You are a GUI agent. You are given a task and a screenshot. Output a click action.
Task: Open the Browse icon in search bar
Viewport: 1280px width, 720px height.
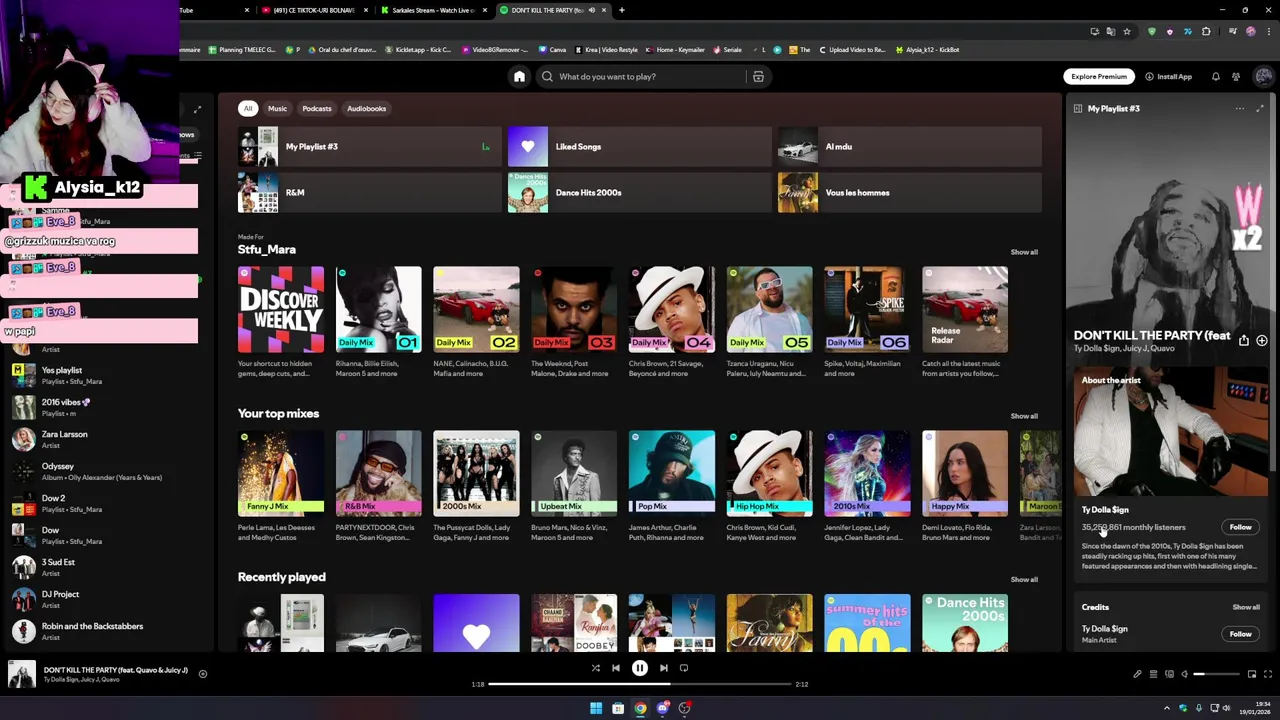click(x=758, y=76)
